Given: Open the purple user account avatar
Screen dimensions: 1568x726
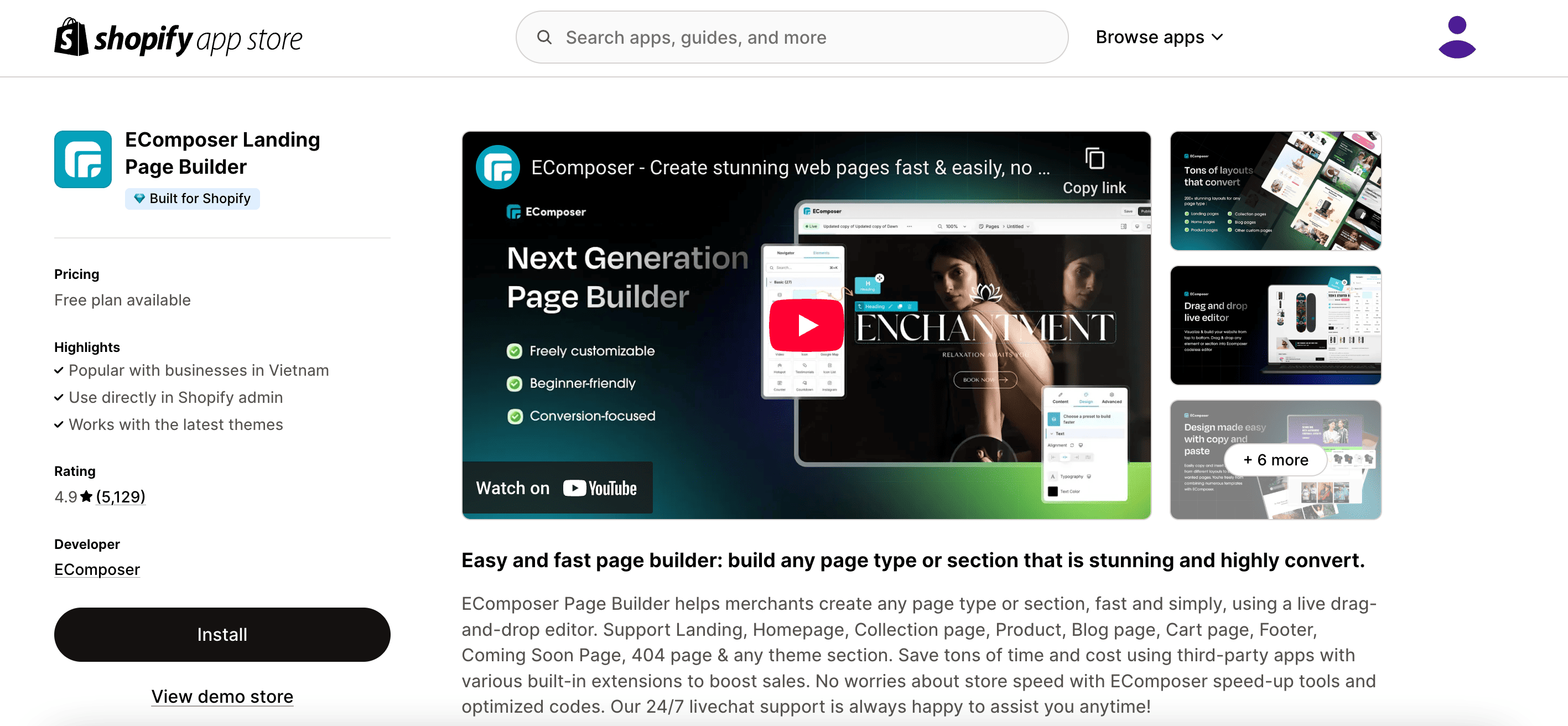Looking at the screenshot, I should coord(1457,37).
